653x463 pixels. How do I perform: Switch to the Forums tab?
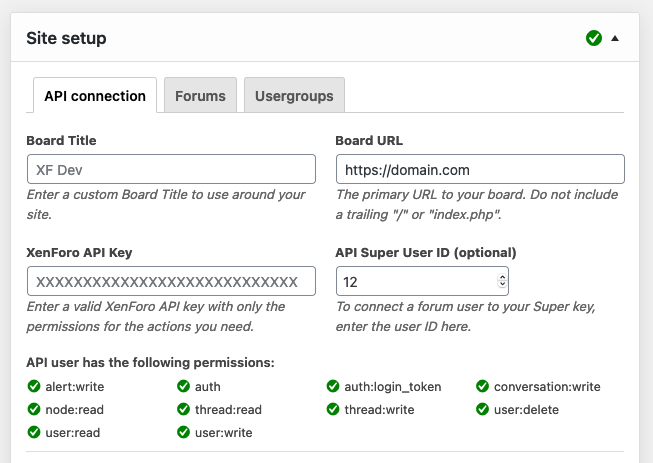[x=200, y=96]
